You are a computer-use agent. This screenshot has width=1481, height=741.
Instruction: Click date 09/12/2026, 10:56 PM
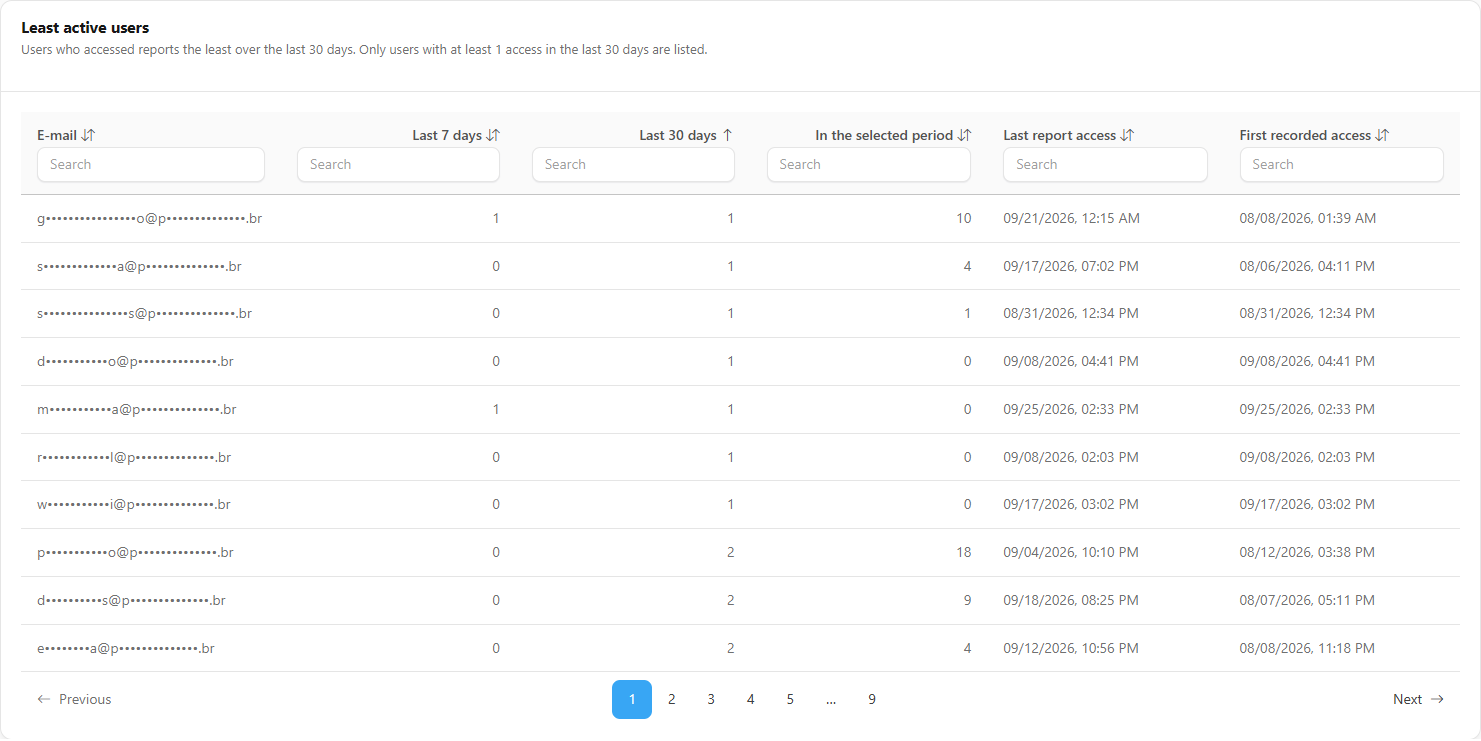1071,648
